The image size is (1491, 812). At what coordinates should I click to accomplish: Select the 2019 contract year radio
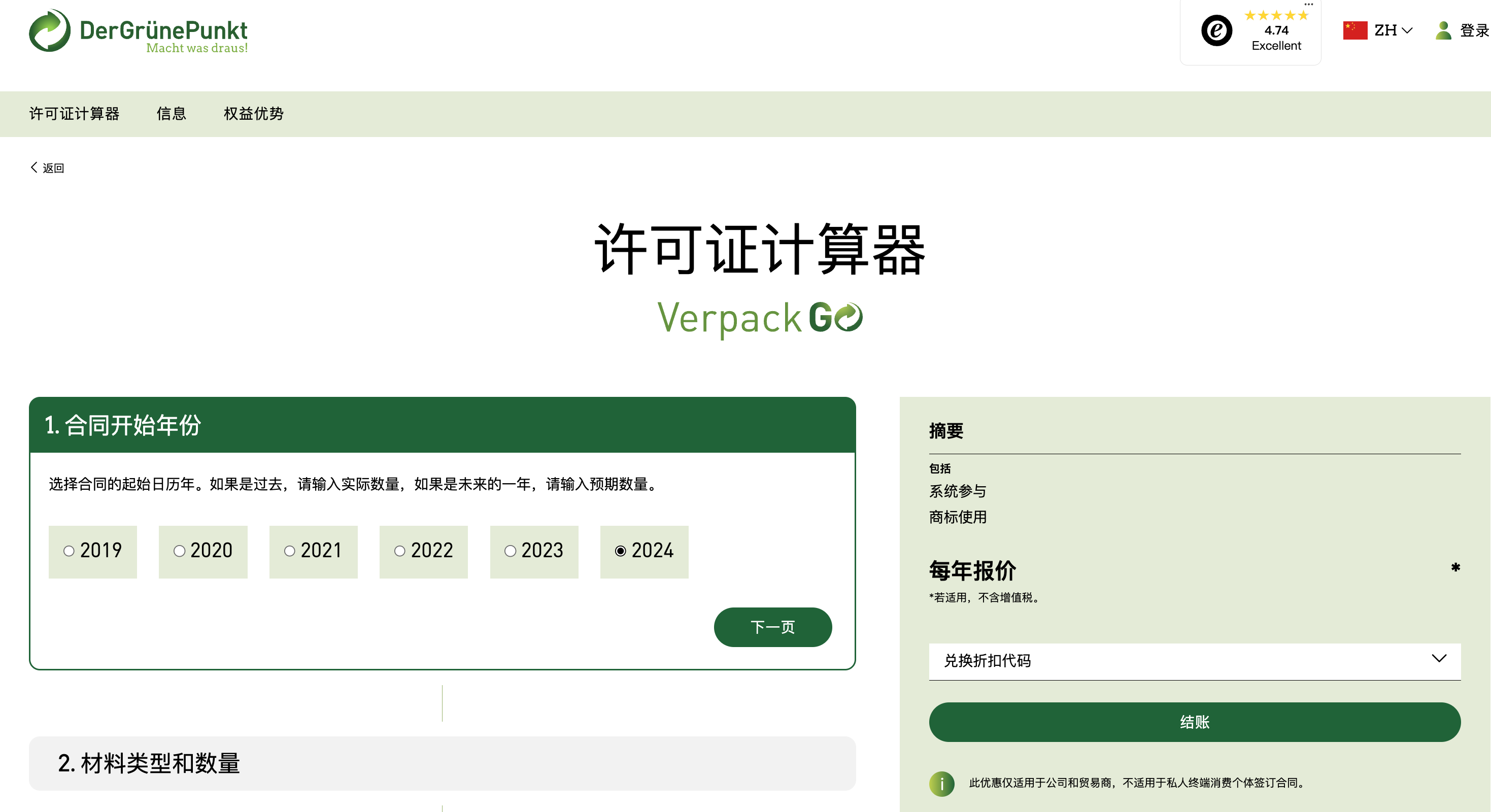(x=69, y=551)
